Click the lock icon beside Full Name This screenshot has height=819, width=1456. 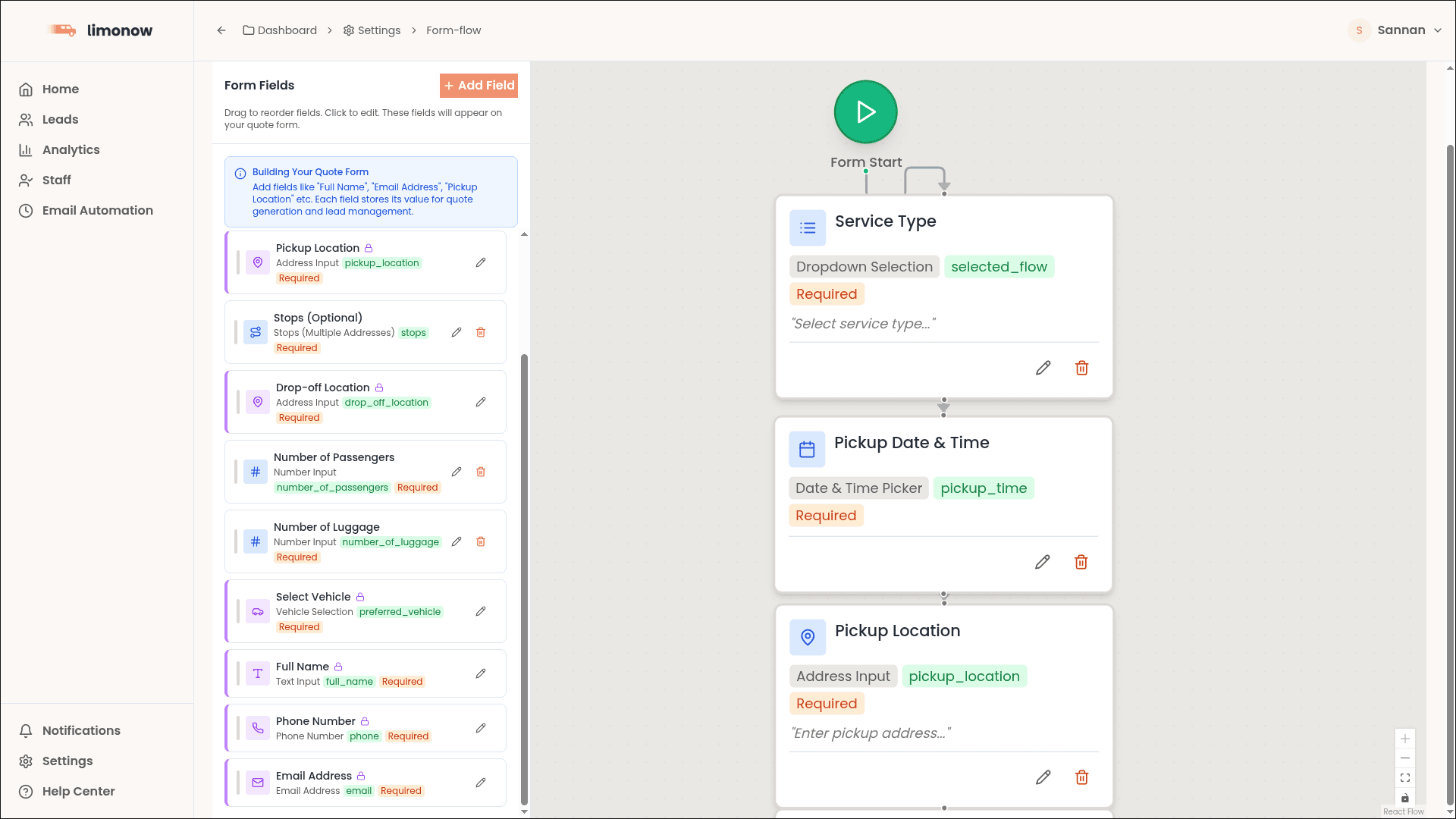click(339, 667)
